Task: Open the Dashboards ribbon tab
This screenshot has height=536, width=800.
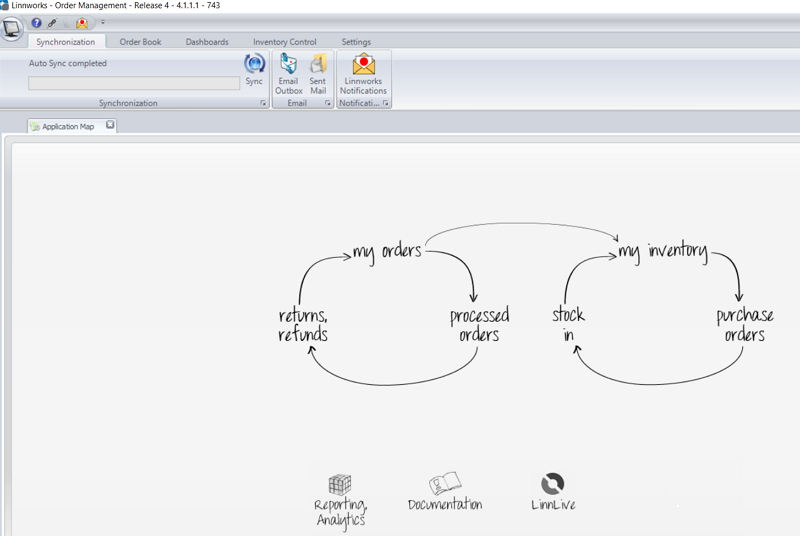Action: 207,42
